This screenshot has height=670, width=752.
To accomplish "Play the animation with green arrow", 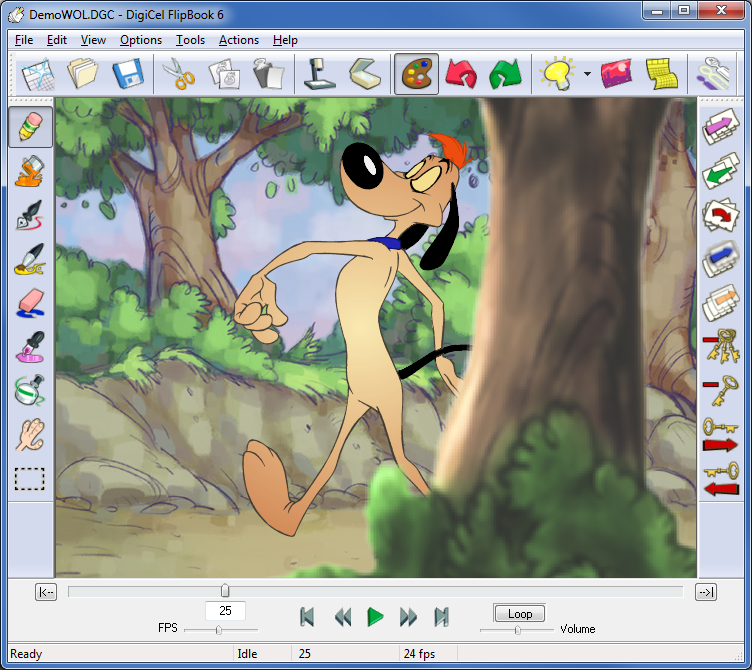I will point(375,617).
